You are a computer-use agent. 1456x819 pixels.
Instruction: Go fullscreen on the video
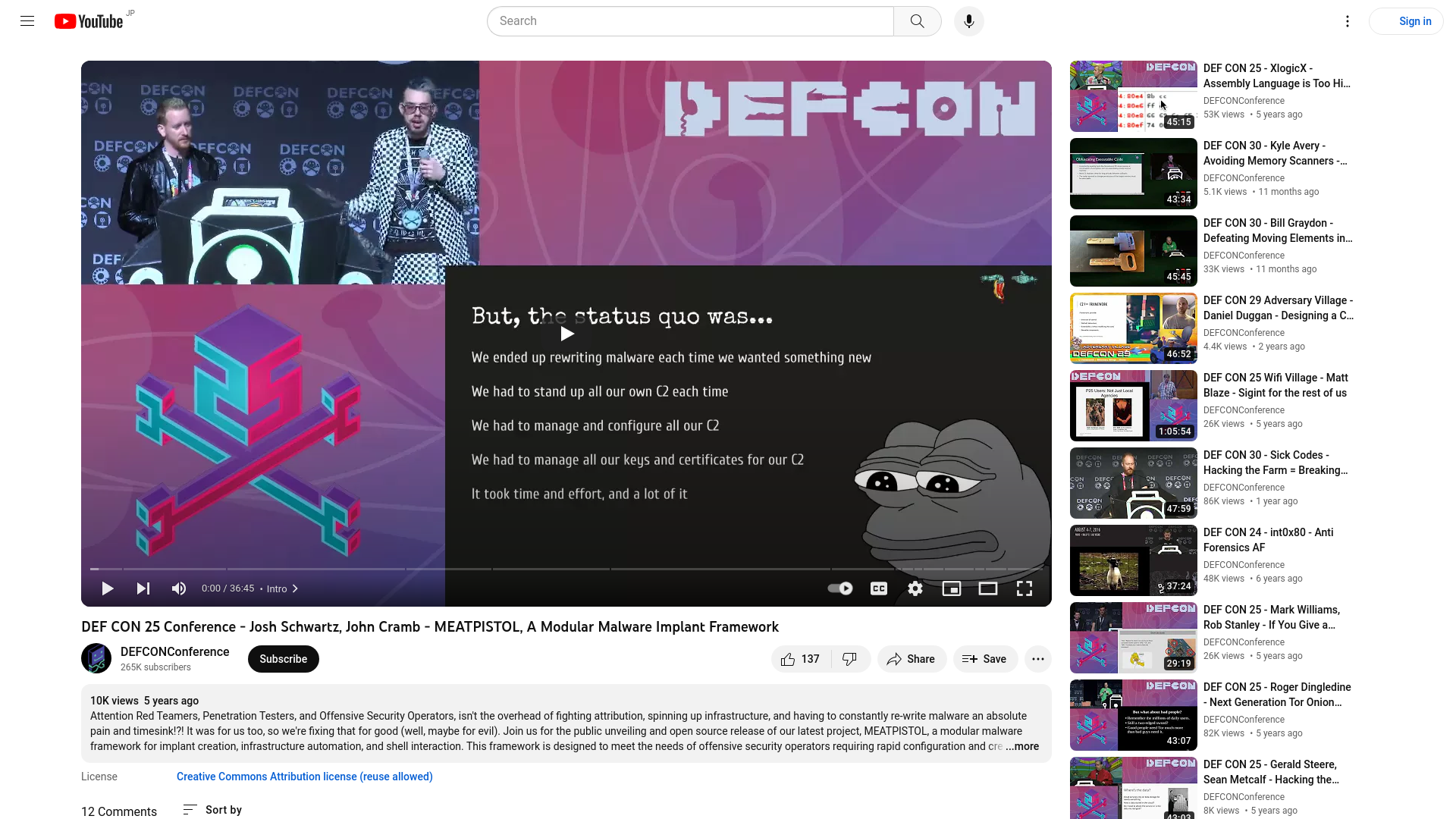tap(1025, 588)
